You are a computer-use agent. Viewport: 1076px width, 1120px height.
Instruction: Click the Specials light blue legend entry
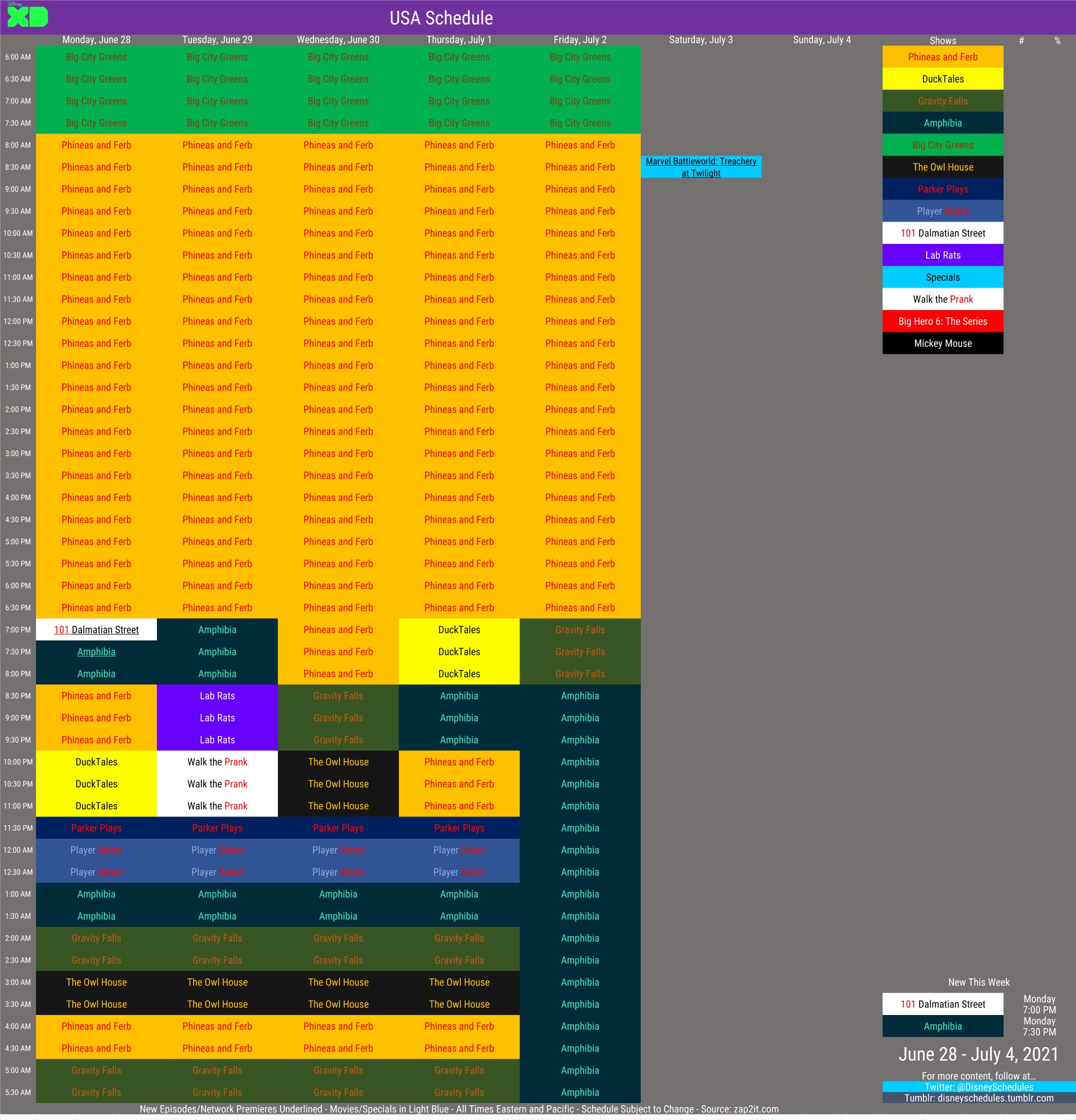point(942,277)
